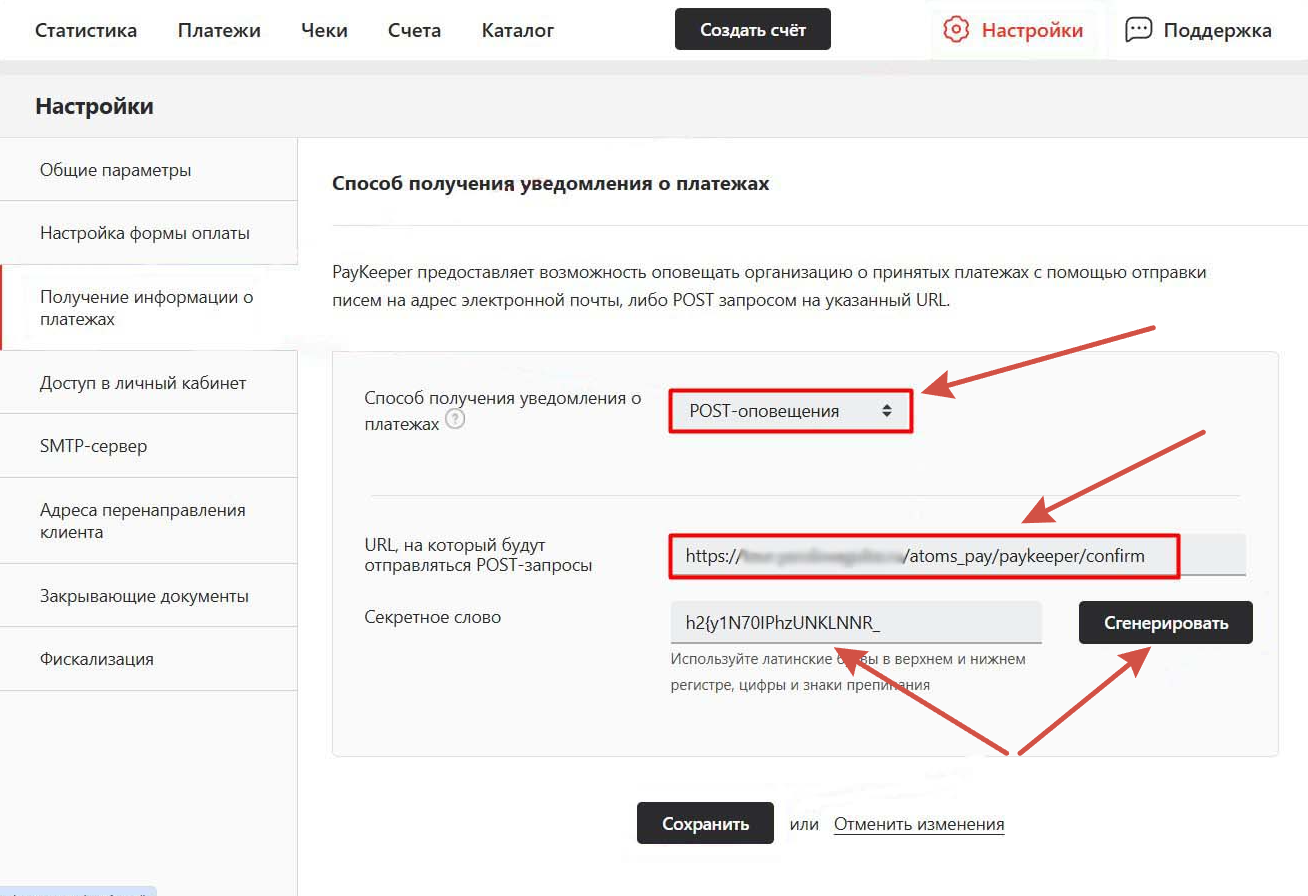Screen dimensions: 1308x896
Task: Click the Сохранить button
Action: [705, 824]
